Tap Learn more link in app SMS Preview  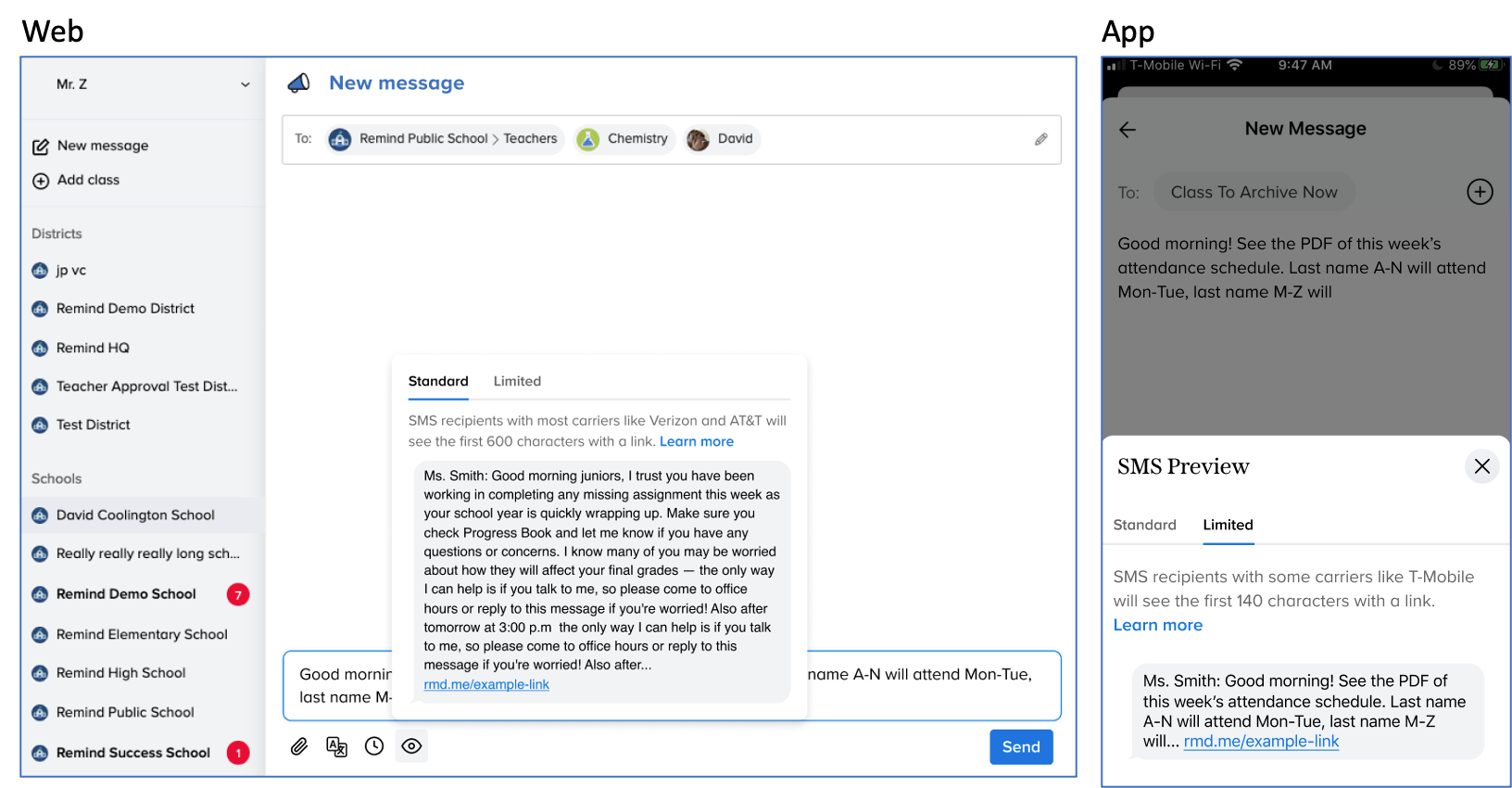pos(1158,626)
